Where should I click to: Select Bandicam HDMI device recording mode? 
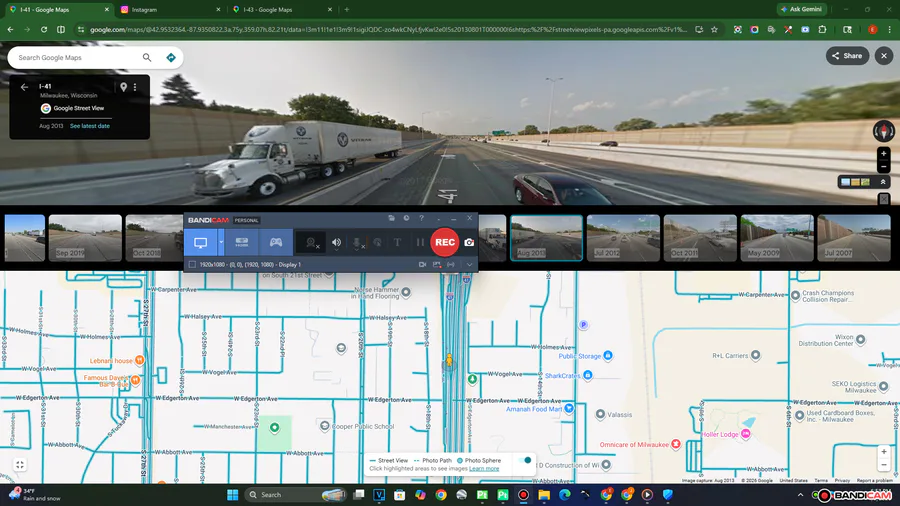coord(242,243)
